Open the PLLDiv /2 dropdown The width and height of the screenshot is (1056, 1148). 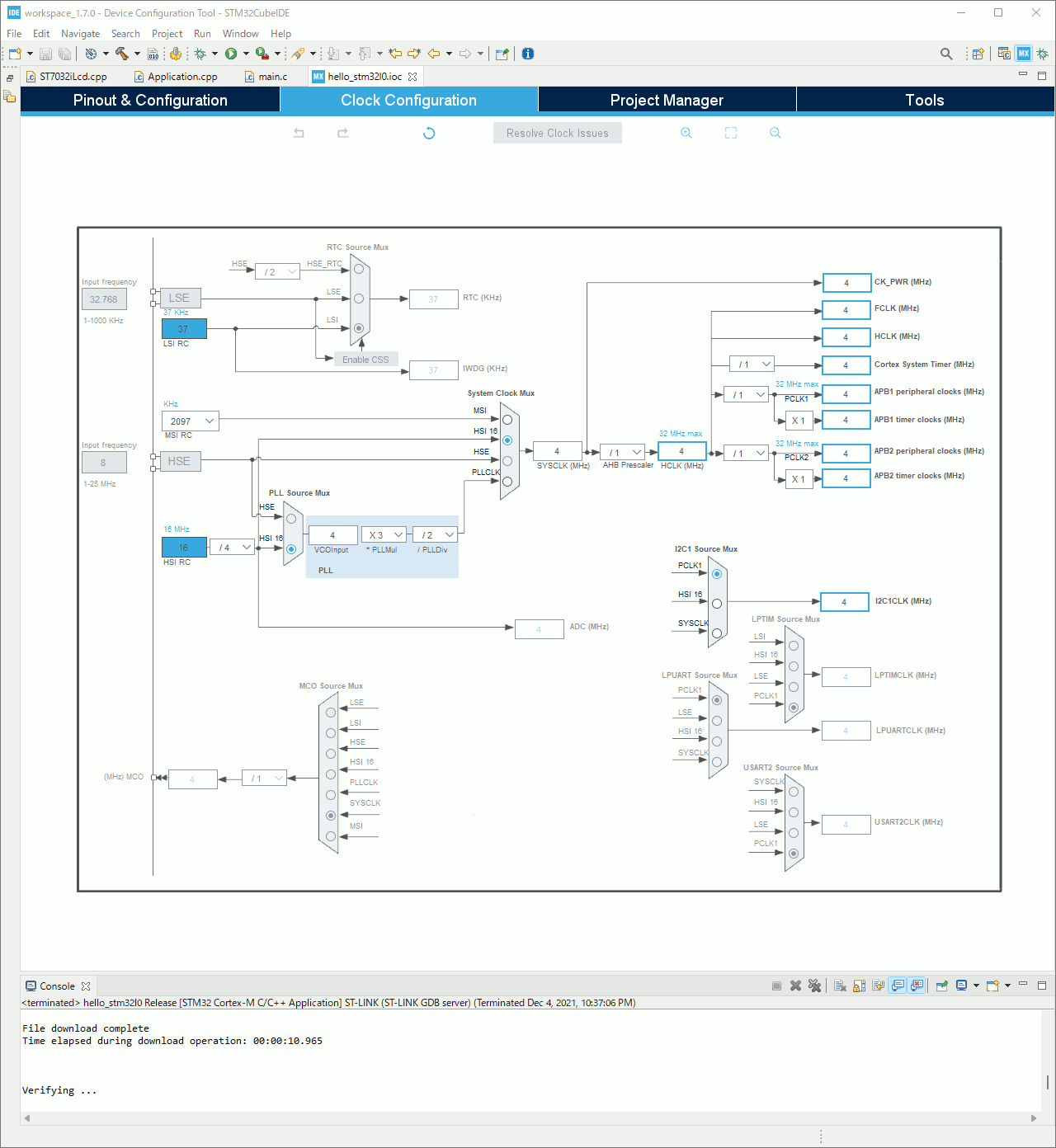coord(435,535)
